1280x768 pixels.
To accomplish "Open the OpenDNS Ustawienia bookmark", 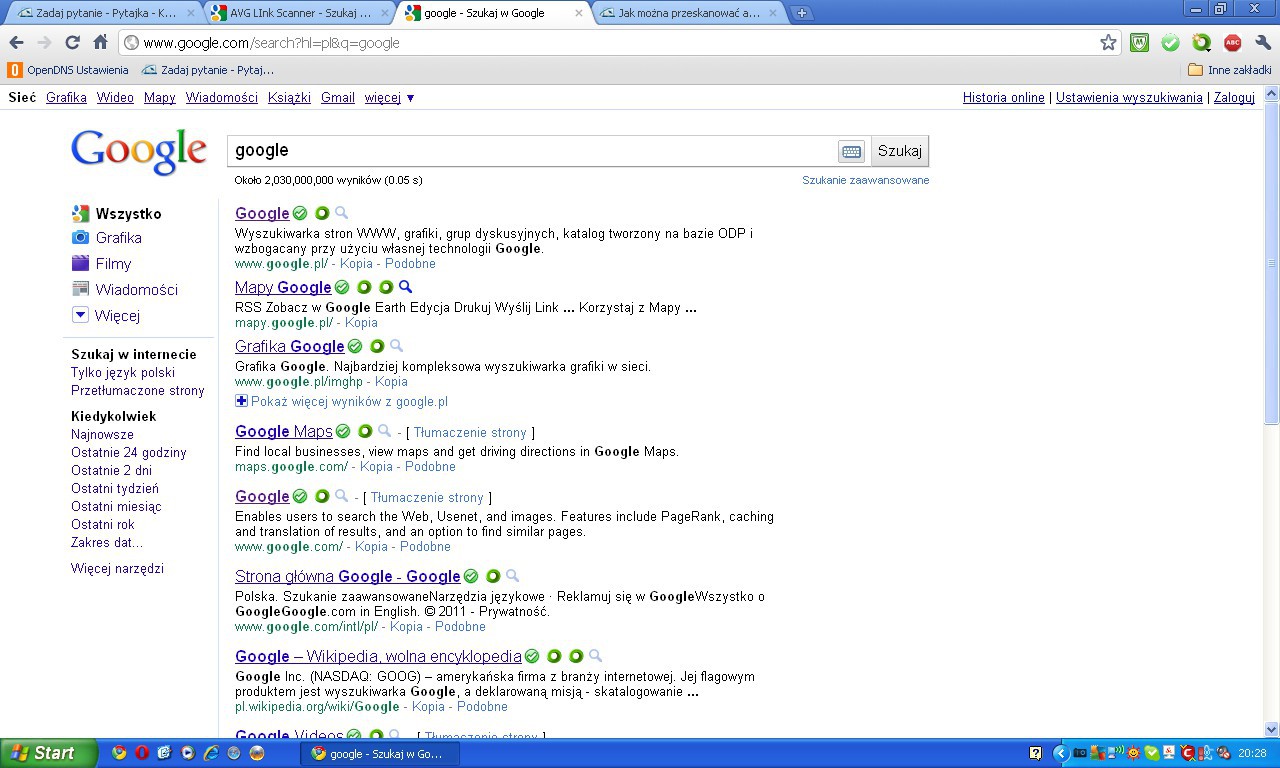I will click(x=68, y=70).
